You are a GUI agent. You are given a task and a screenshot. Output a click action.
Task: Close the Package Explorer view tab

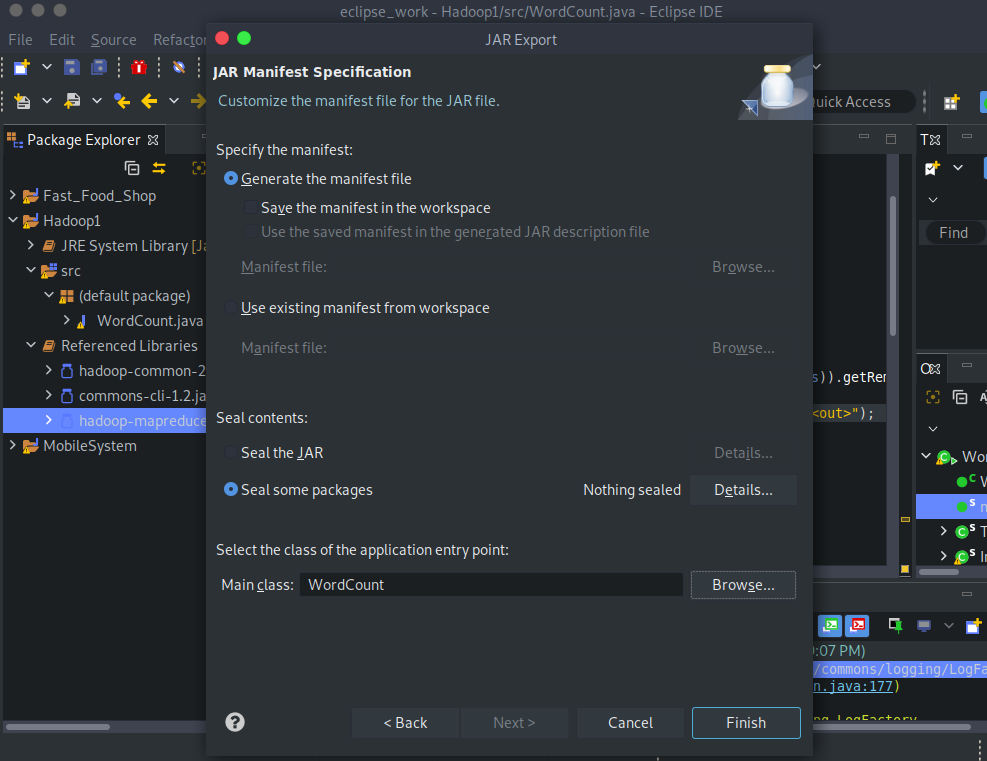point(153,140)
